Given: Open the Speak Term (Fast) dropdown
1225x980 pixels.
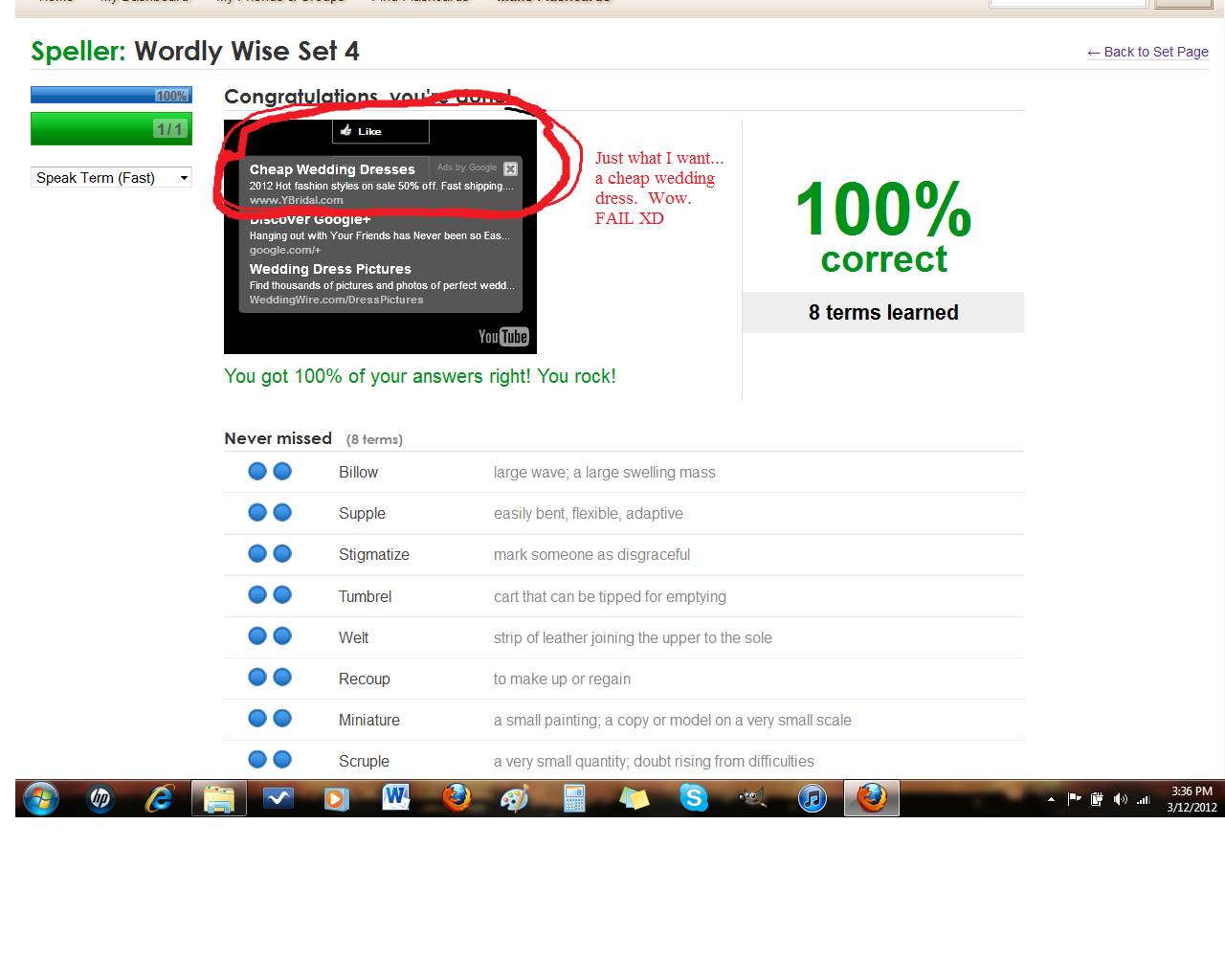Looking at the screenshot, I should [111, 178].
